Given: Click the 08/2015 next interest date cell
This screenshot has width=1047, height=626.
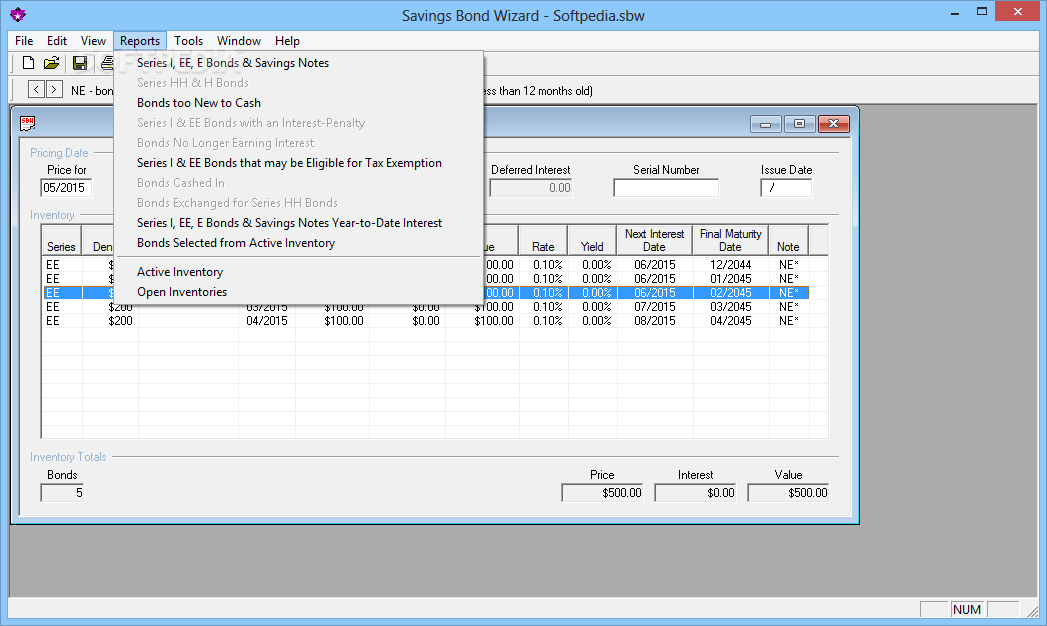Looking at the screenshot, I should 654,321.
